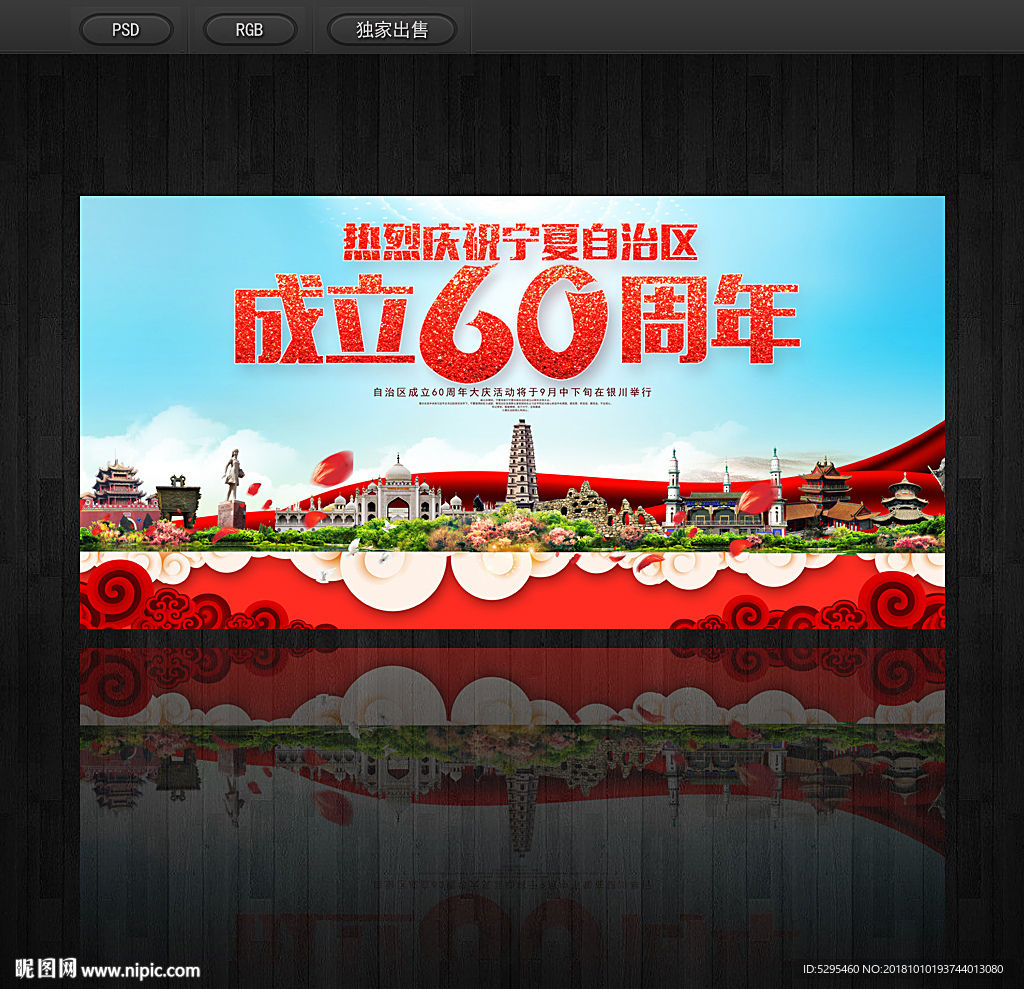1024x989 pixels.
Task: Click the www.nipic.com site link
Action: pos(140,971)
